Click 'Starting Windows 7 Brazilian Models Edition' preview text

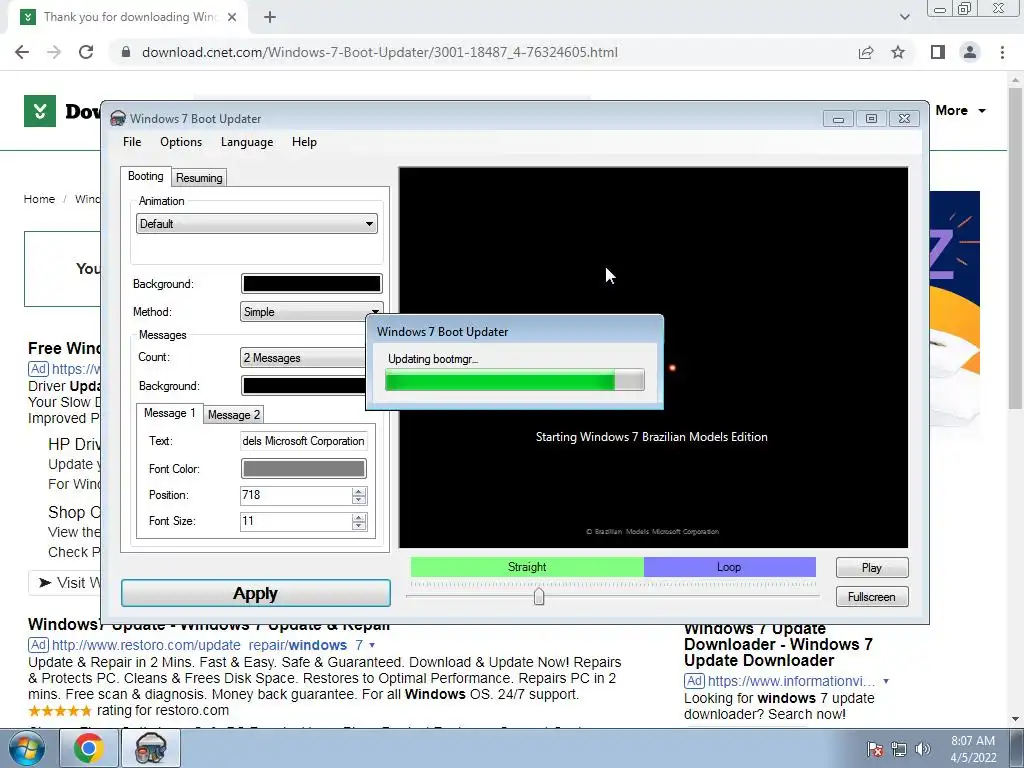tap(652, 437)
